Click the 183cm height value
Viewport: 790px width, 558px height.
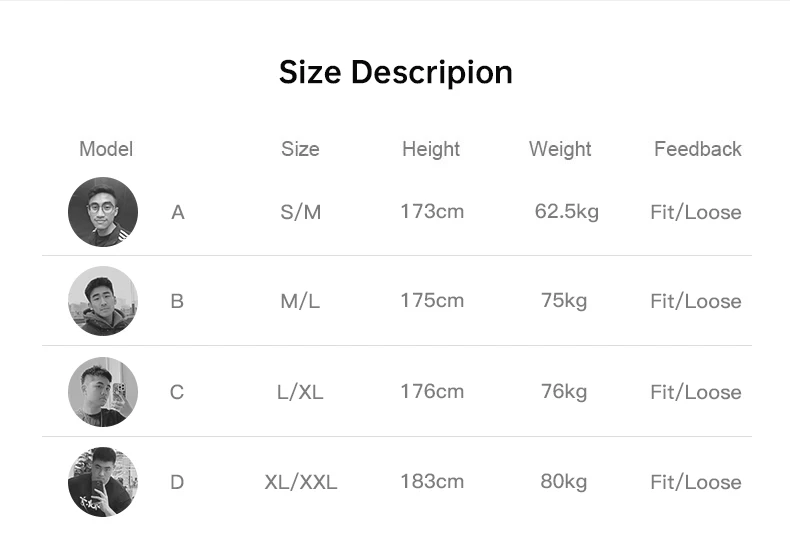coord(432,481)
